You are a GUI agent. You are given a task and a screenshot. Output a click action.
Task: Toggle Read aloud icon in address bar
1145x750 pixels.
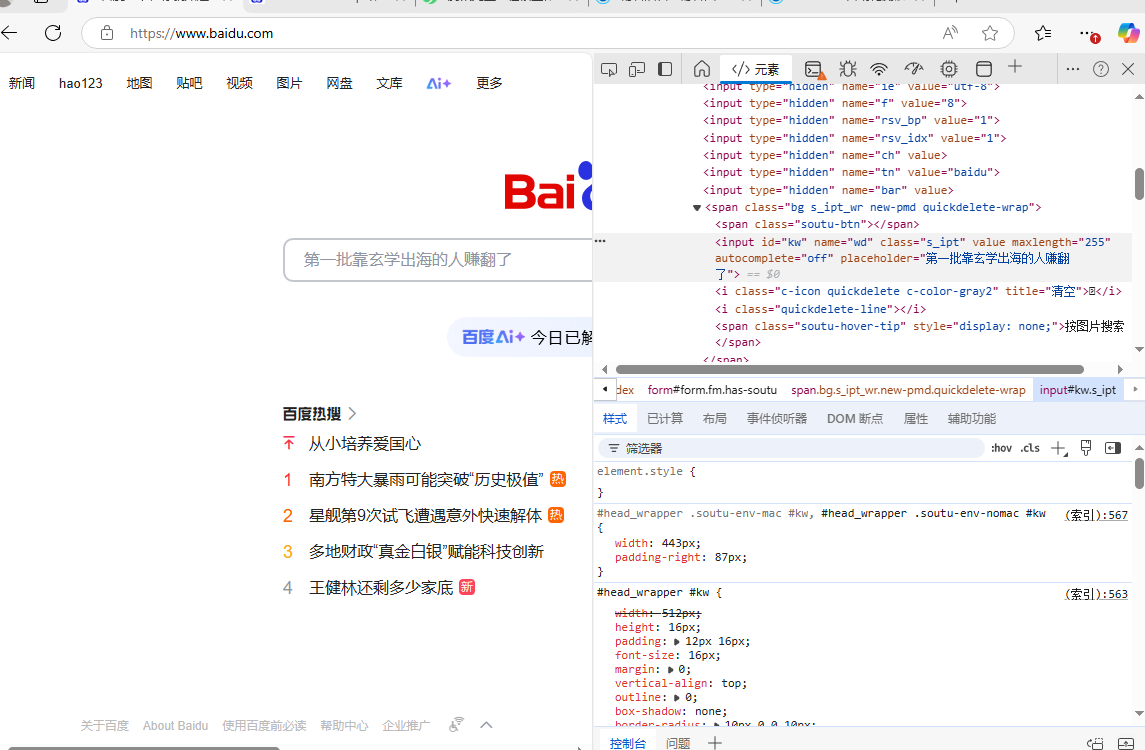point(950,33)
